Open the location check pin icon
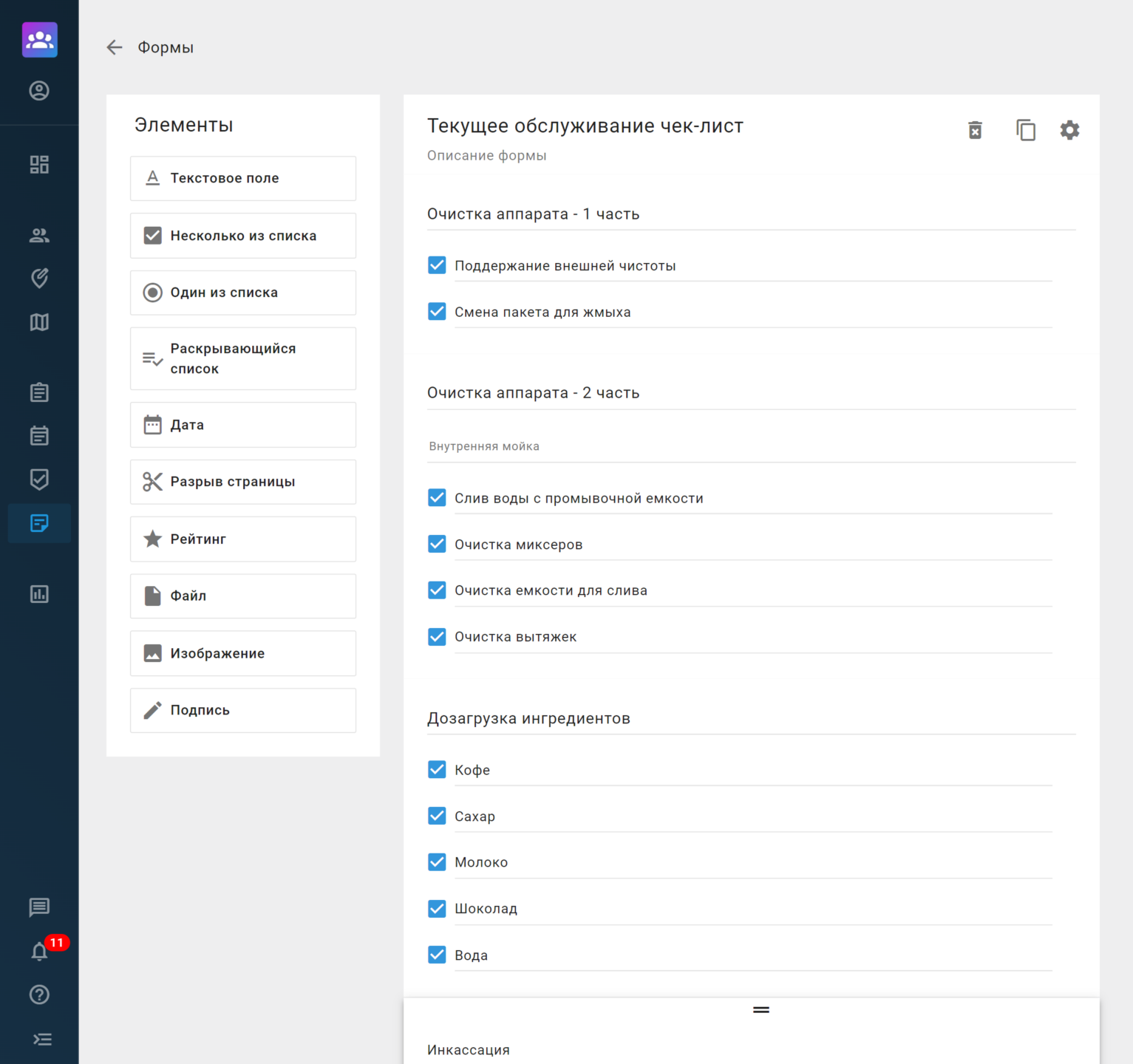 [39, 279]
